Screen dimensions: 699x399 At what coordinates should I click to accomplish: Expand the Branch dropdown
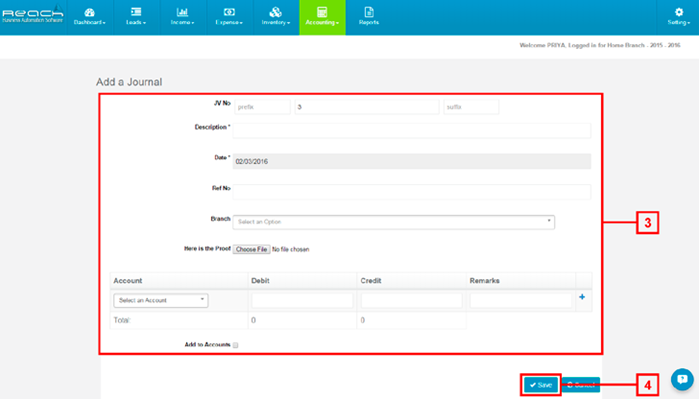click(x=394, y=222)
